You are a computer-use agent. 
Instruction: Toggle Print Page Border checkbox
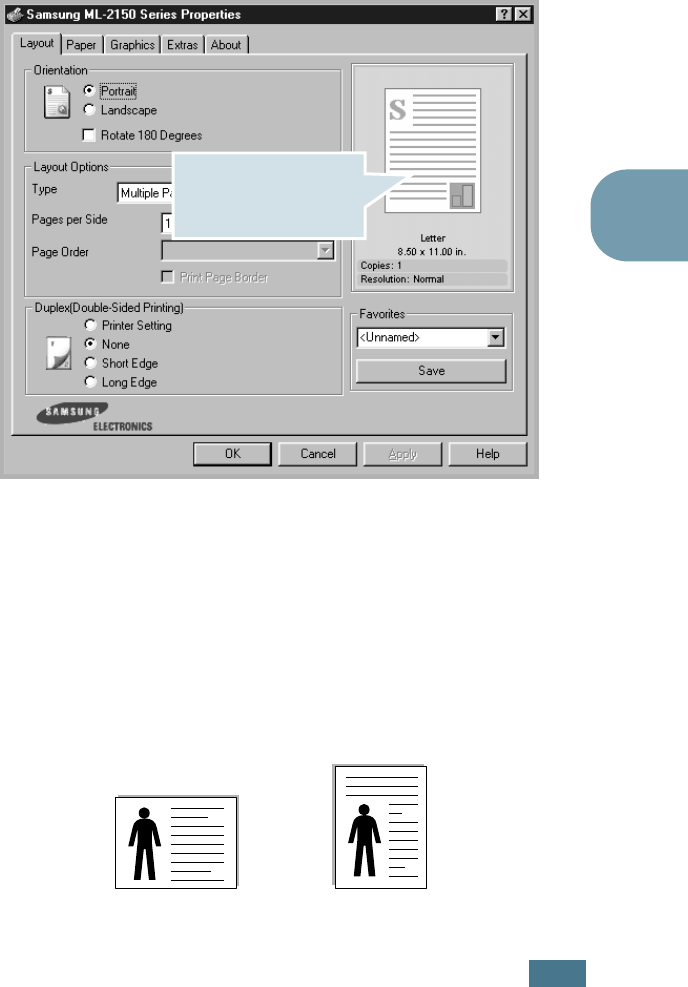pos(215,277)
